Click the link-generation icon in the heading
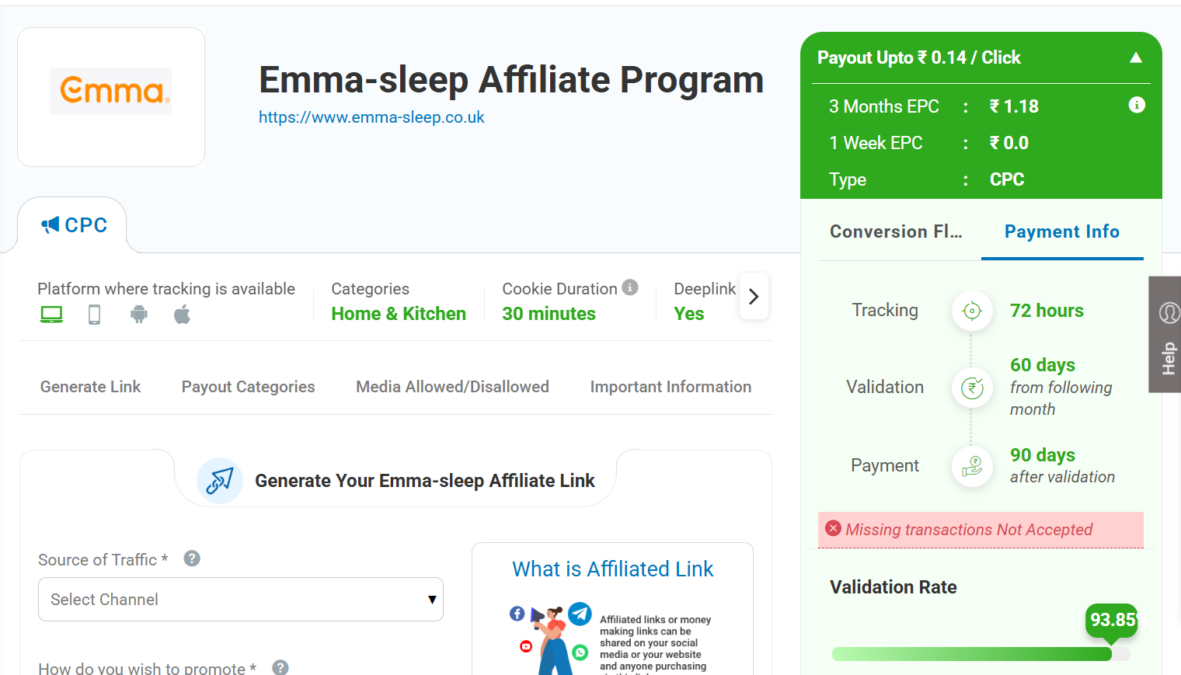The width and height of the screenshot is (1181, 675). pyautogui.click(x=219, y=481)
